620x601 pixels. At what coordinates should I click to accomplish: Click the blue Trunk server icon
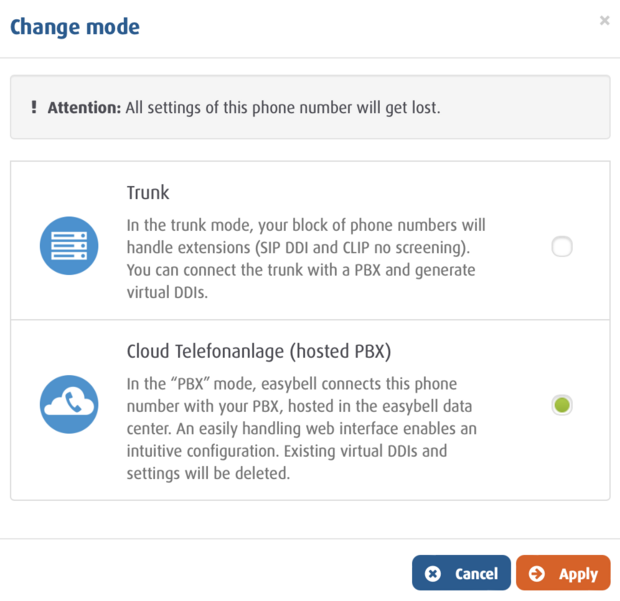point(69,246)
